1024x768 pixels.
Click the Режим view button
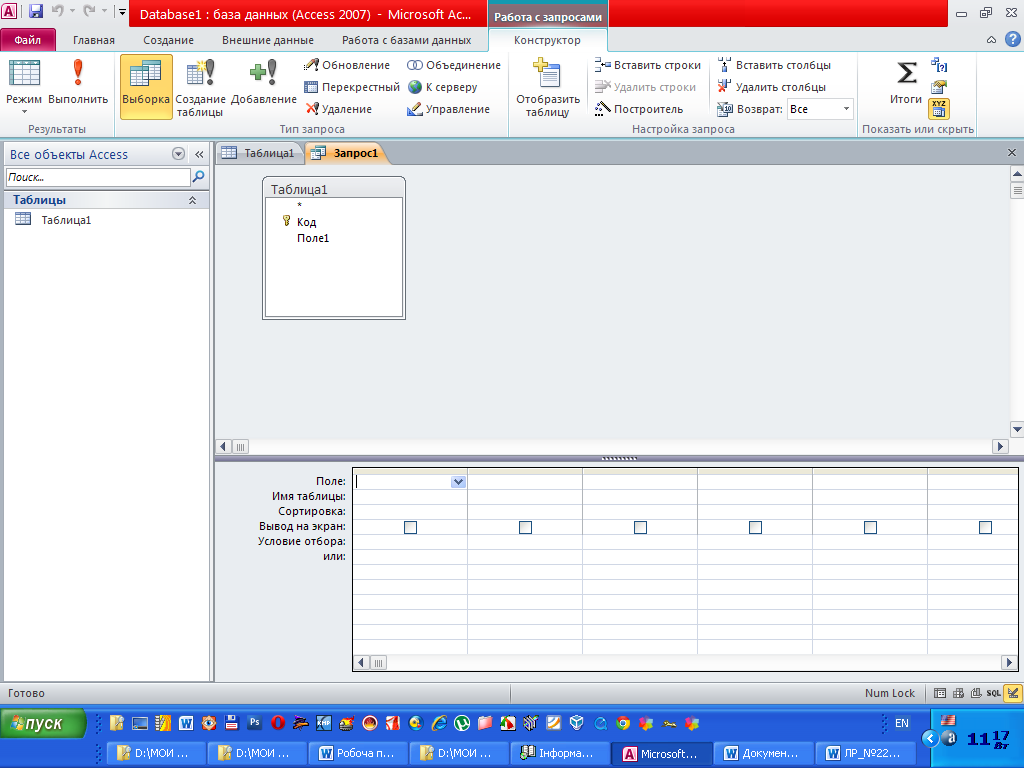click(24, 82)
